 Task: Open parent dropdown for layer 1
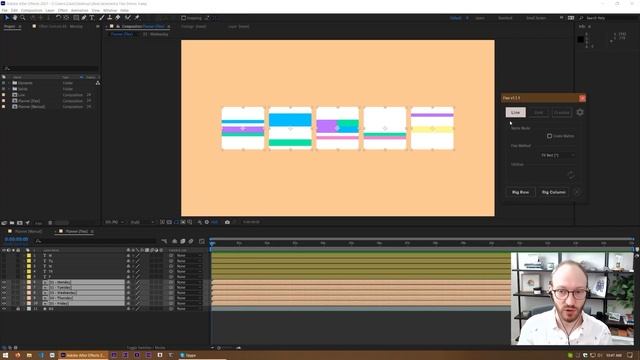[189, 256]
